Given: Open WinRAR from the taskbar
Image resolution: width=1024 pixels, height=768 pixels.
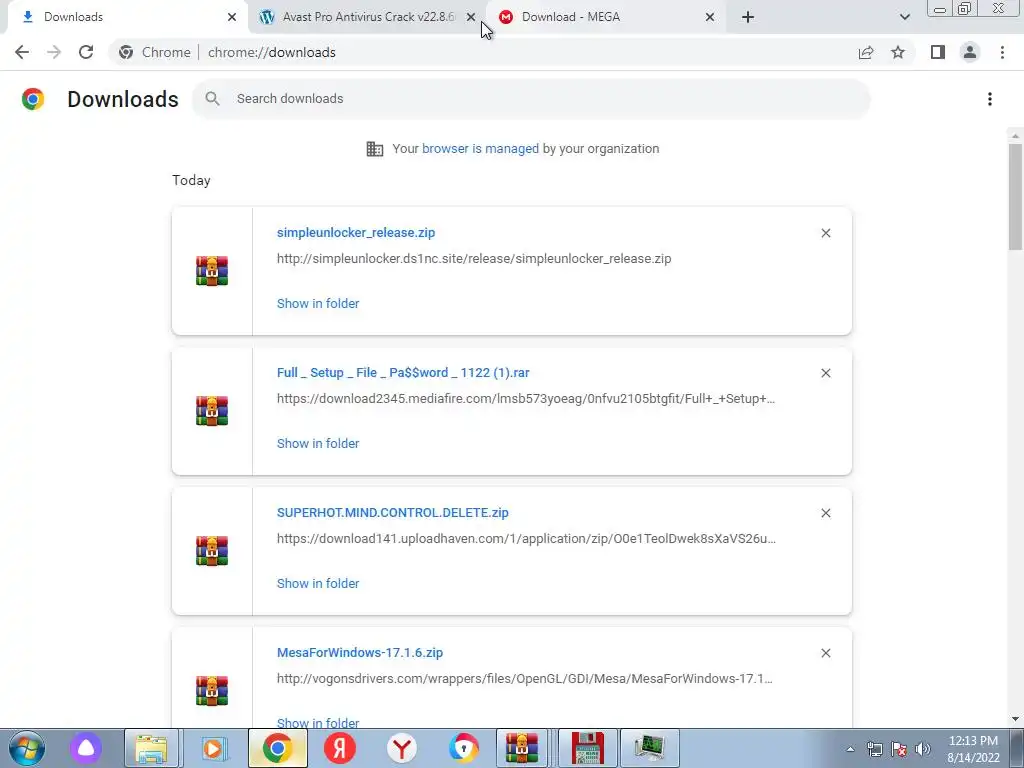Looking at the screenshot, I should click(522, 748).
